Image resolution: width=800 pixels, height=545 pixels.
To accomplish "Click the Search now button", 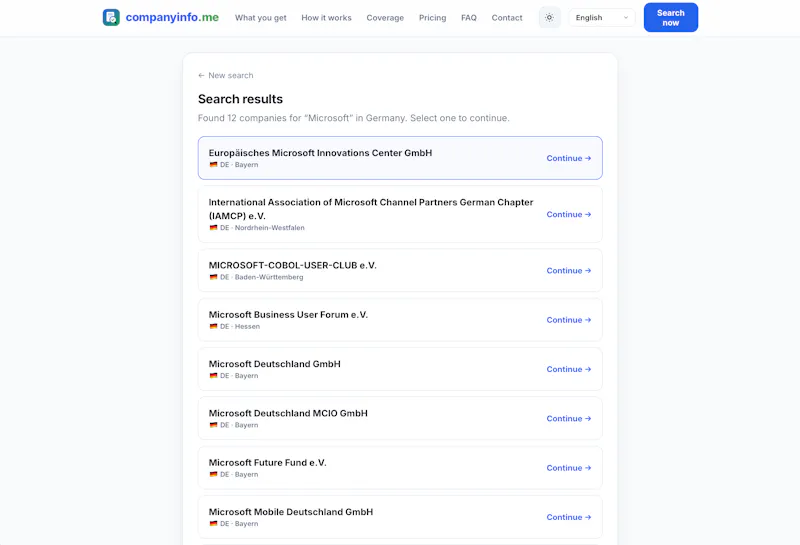I will 670,17.
